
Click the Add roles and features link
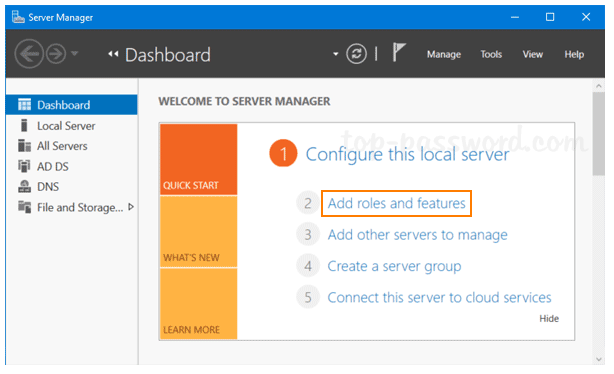tap(396, 203)
